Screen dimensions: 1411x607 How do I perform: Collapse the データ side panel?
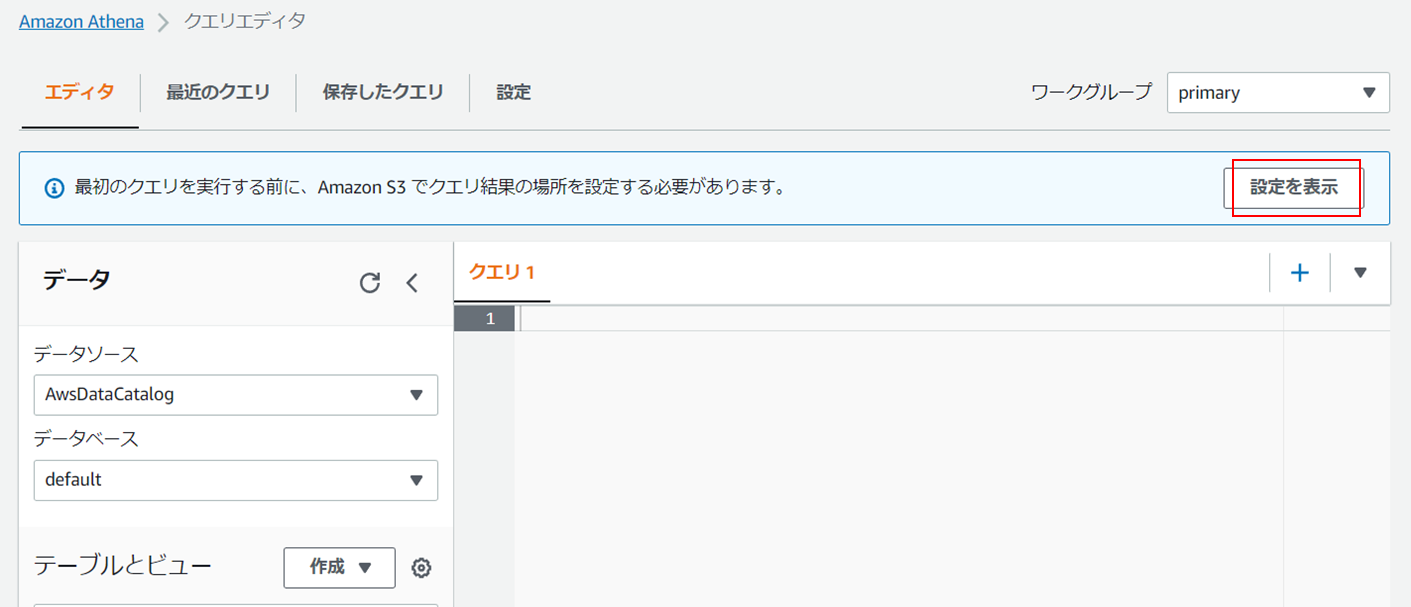[x=412, y=283]
